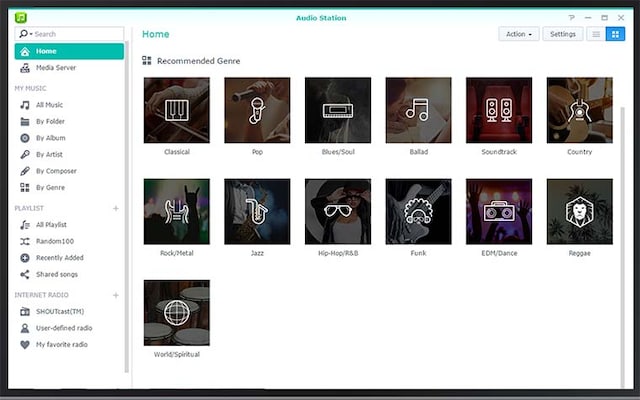
Task: Open the Settings button
Action: pyautogui.click(x=563, y=34)
